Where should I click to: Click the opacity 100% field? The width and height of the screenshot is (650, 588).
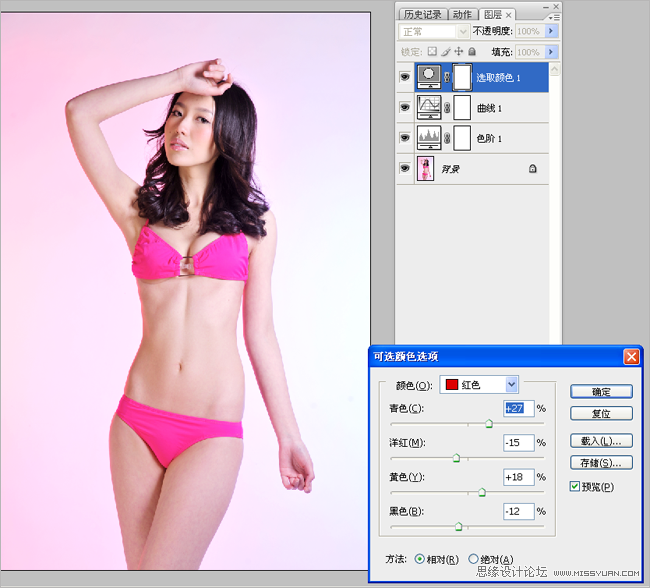tap(530, 32)
